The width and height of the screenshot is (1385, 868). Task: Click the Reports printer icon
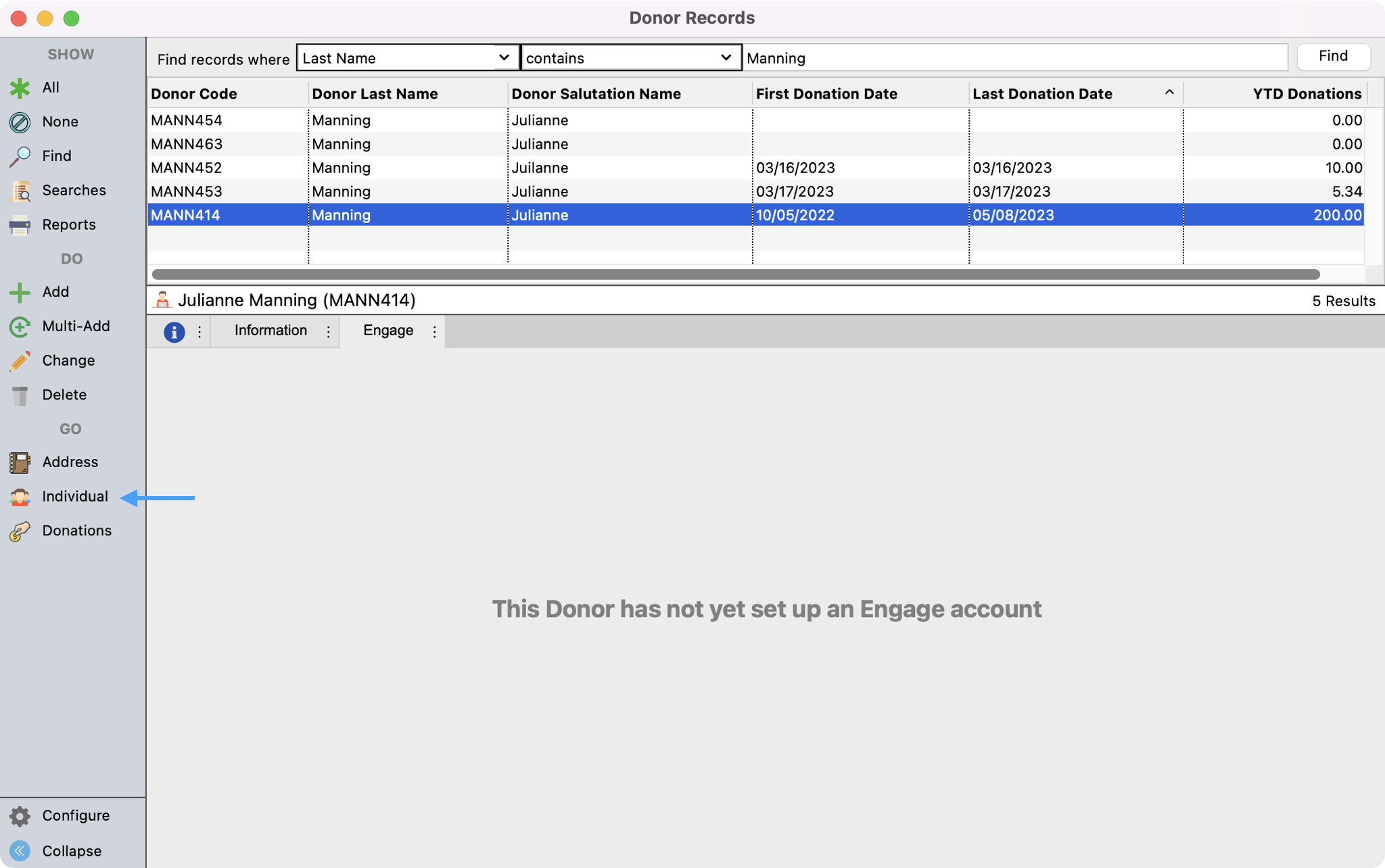tap(20, 225)
